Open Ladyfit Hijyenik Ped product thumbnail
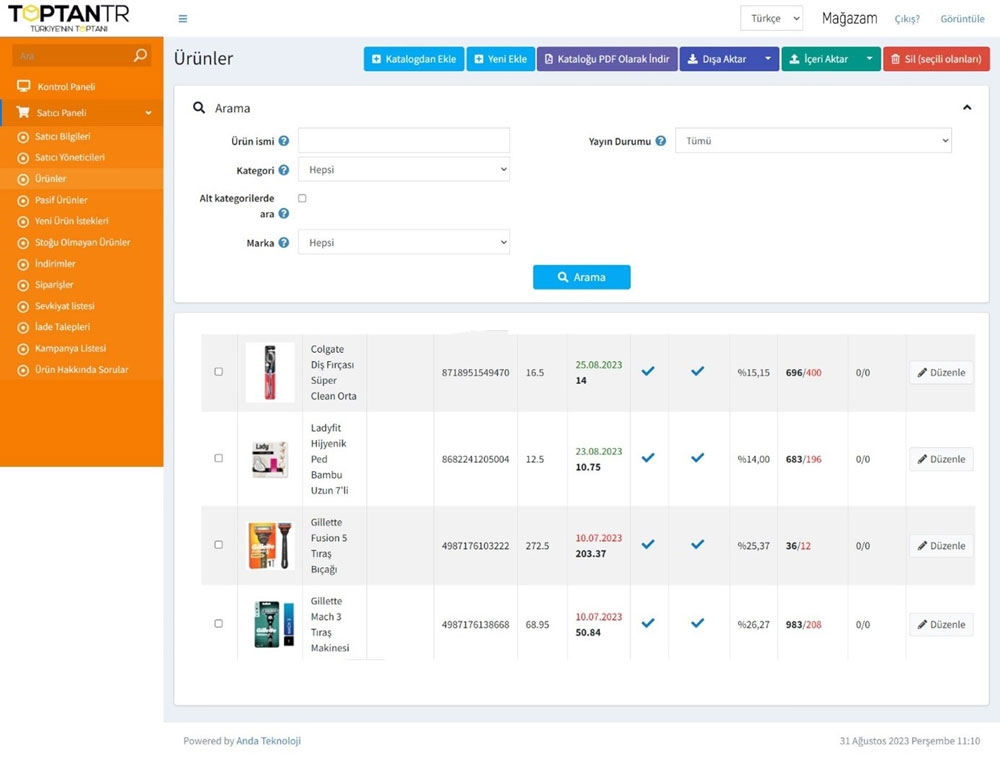Screen dimensions: 1000x758 [270, 459]
